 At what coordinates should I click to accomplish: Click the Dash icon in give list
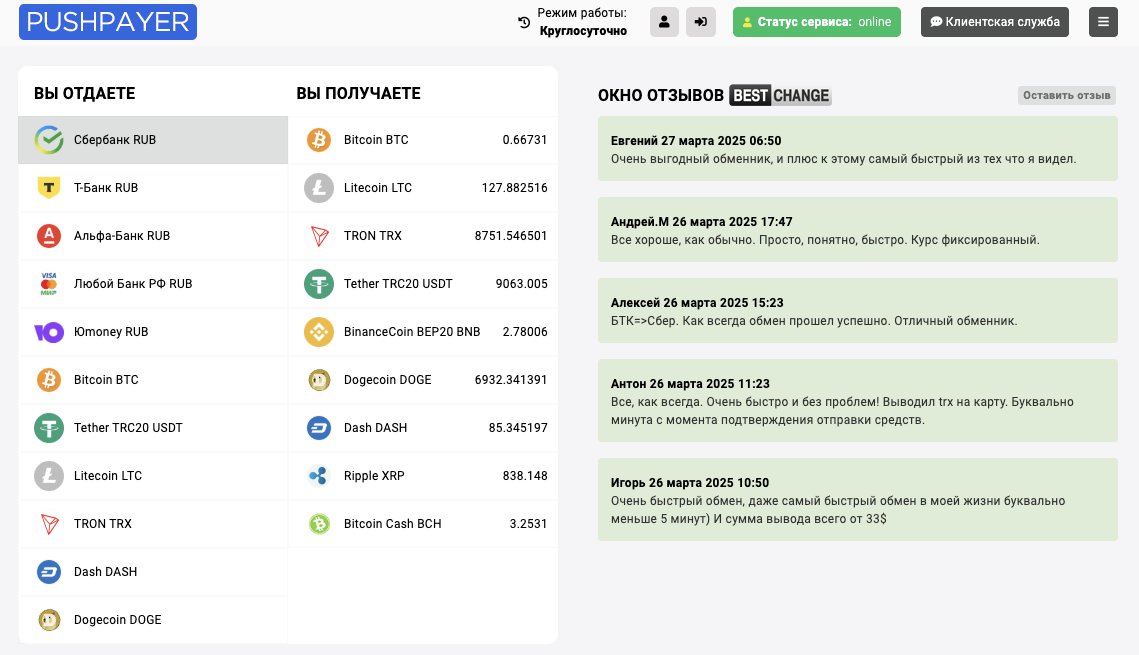[x=49, y=571]
